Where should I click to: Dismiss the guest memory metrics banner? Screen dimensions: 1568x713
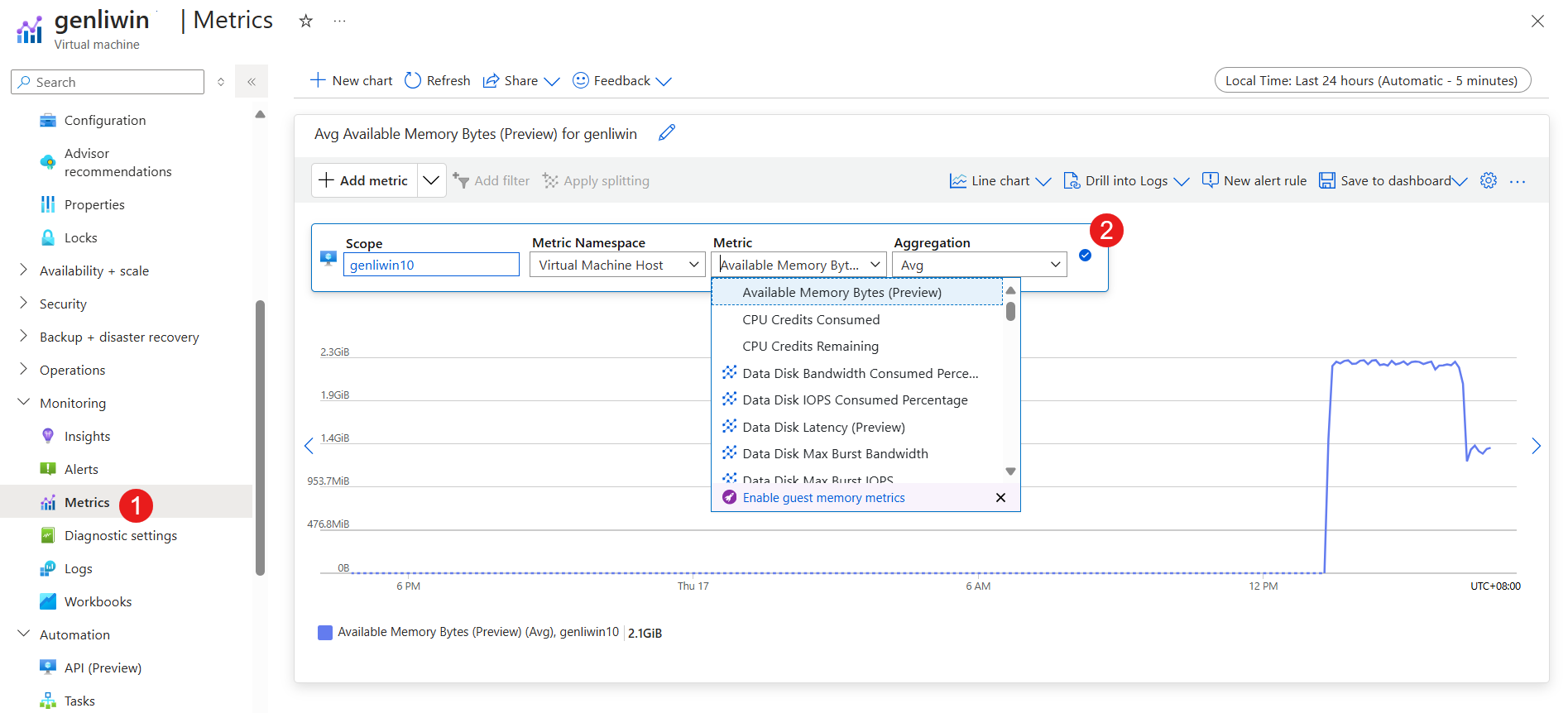(x=1000, y=498)
